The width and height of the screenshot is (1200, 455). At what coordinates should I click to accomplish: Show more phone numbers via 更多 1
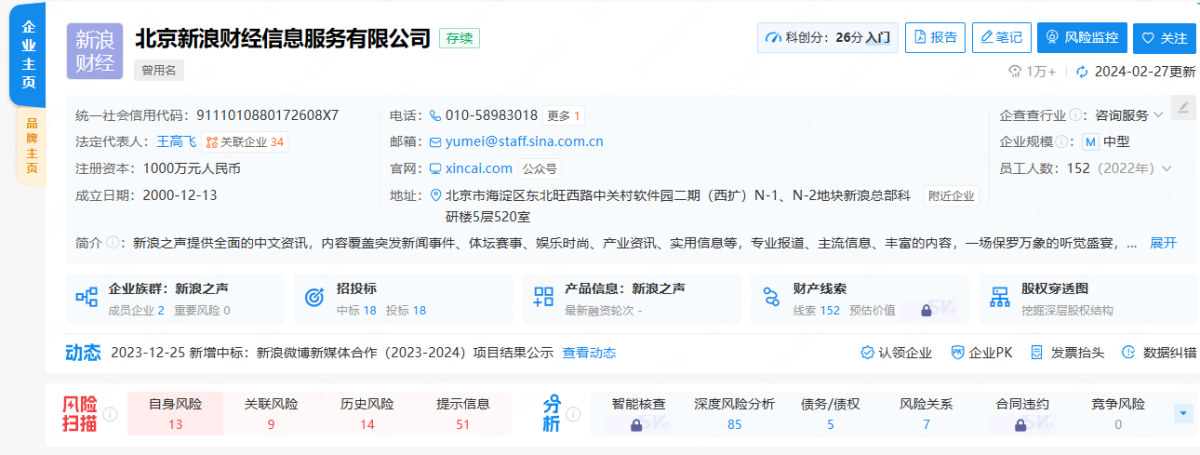pyautogui.click(x=564, y=115)
